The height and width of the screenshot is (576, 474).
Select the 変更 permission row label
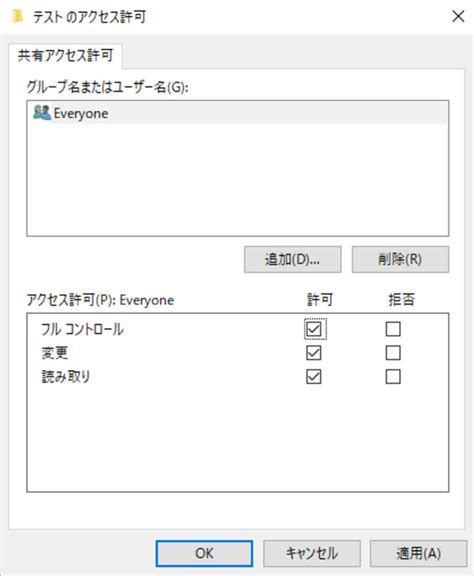tap(54, 353)
